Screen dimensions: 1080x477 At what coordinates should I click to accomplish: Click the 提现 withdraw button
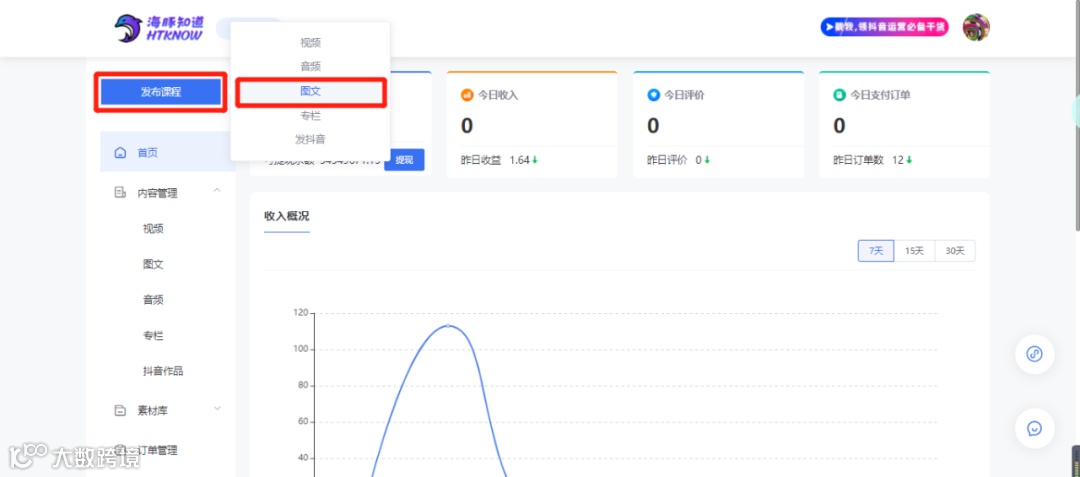[x=404, y=160]
